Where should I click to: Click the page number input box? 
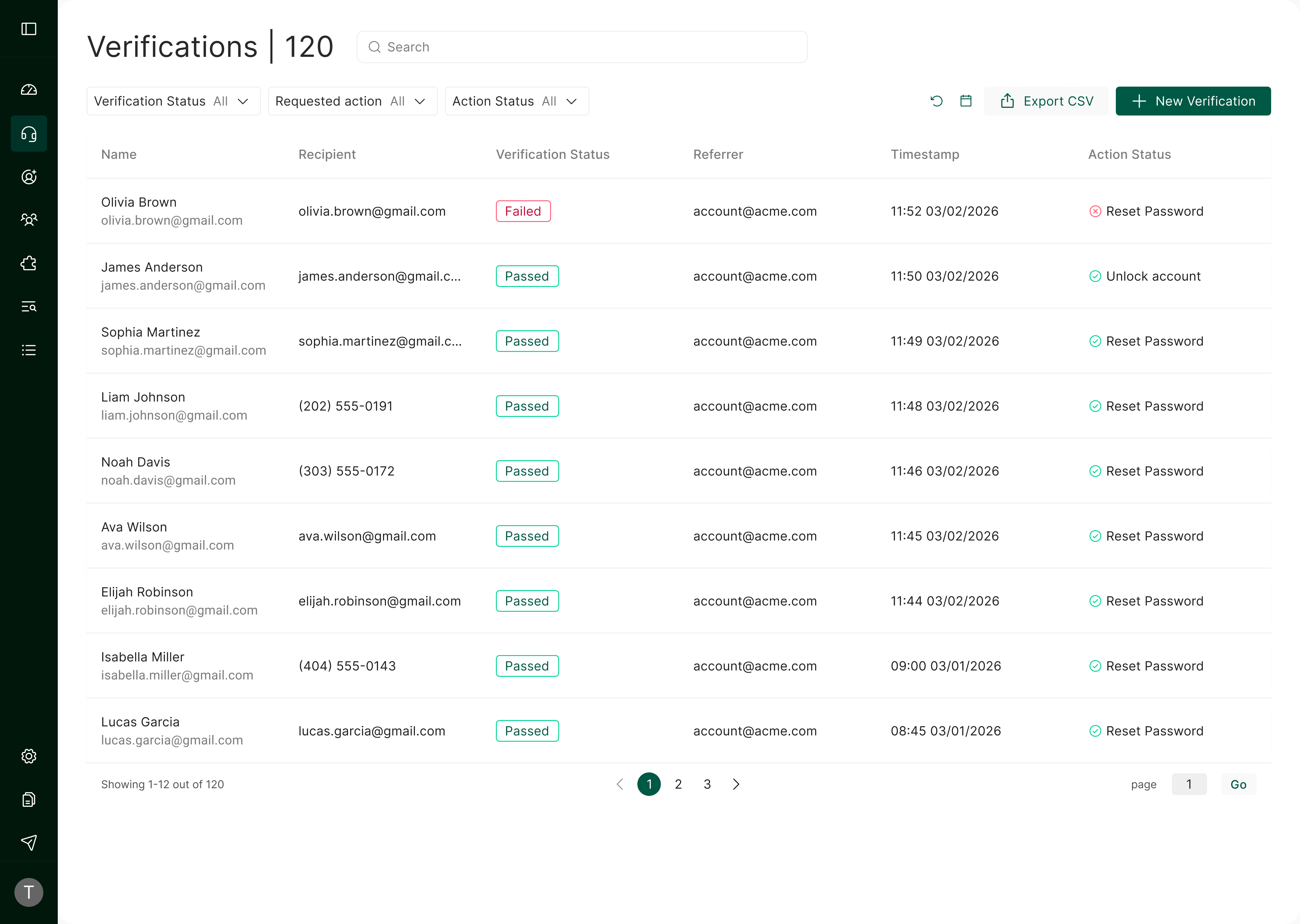click(x=1189, y=785)
